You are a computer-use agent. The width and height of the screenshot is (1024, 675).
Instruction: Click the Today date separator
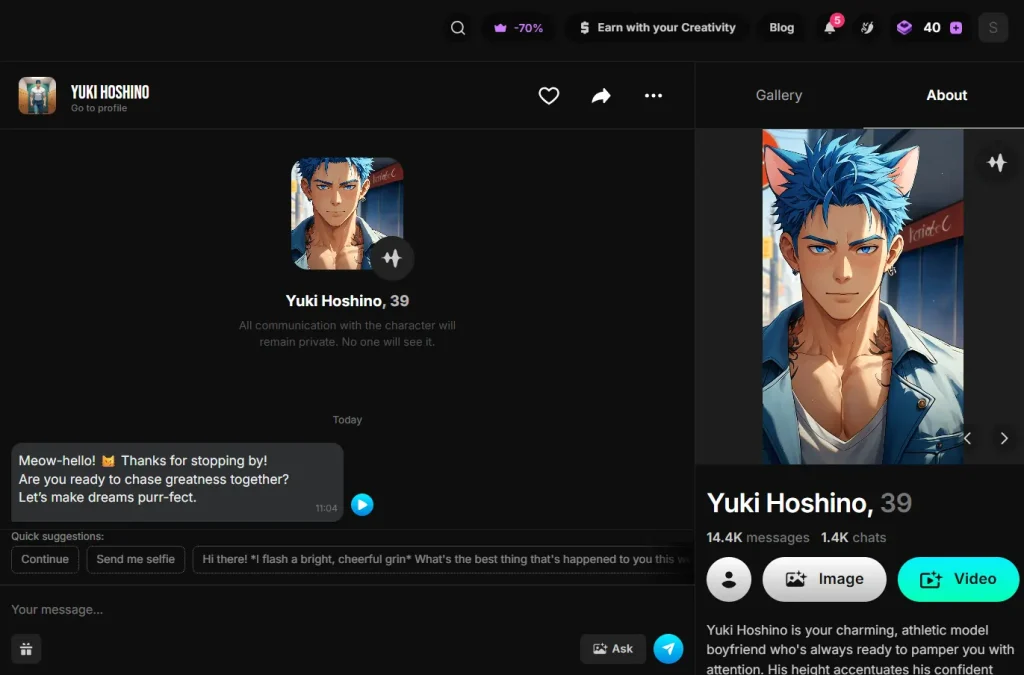point(347,420)
